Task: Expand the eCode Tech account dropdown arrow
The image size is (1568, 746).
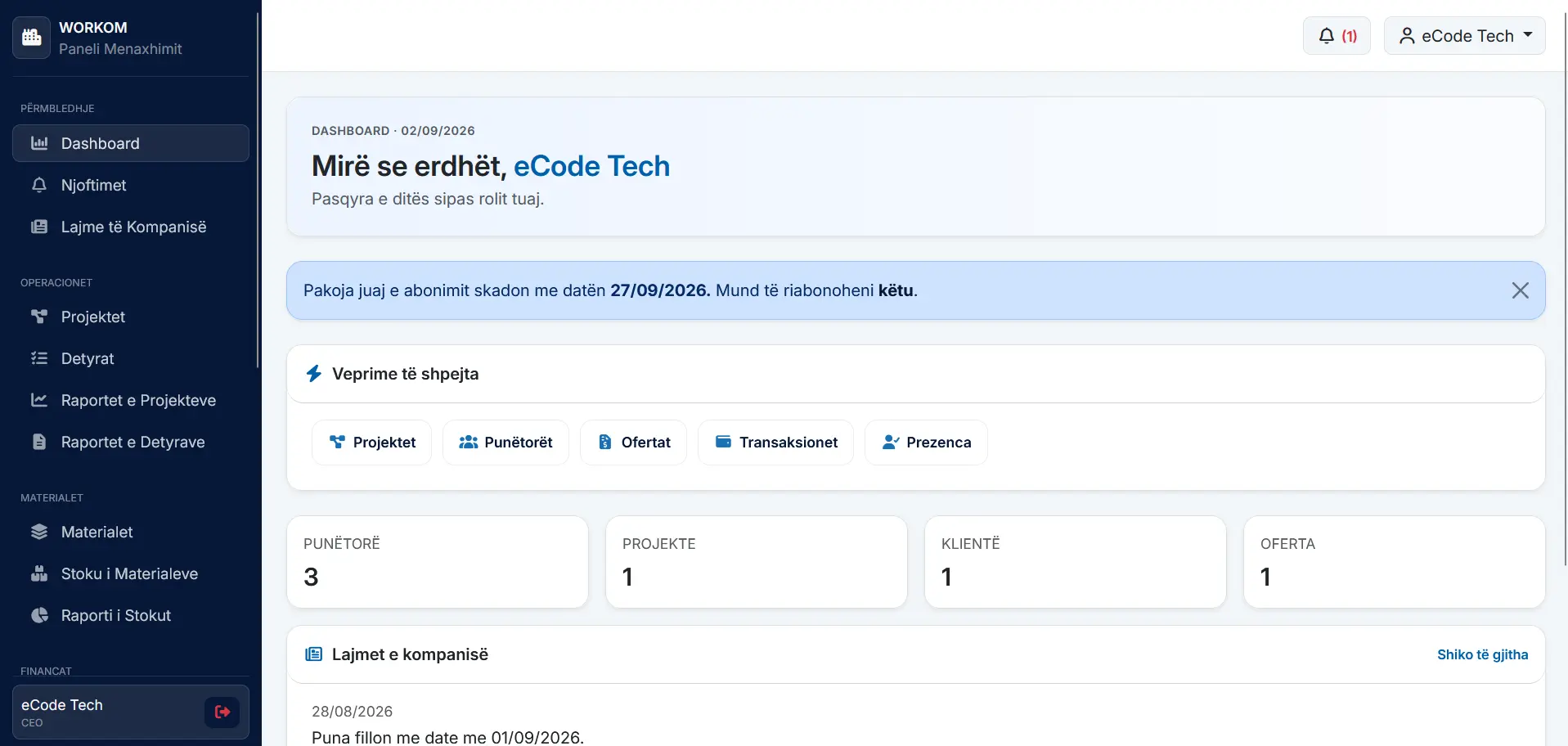Action: 1528,35
